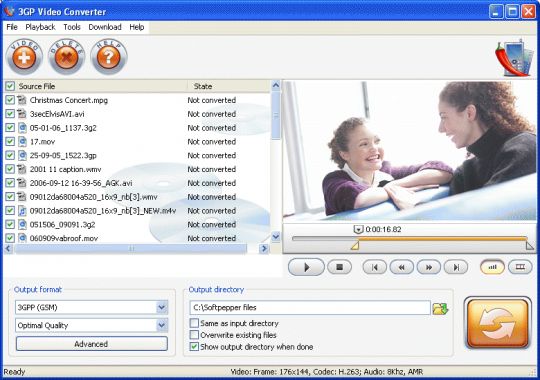
Task: Browse for output folder icon
Action: tap(440, 308)
